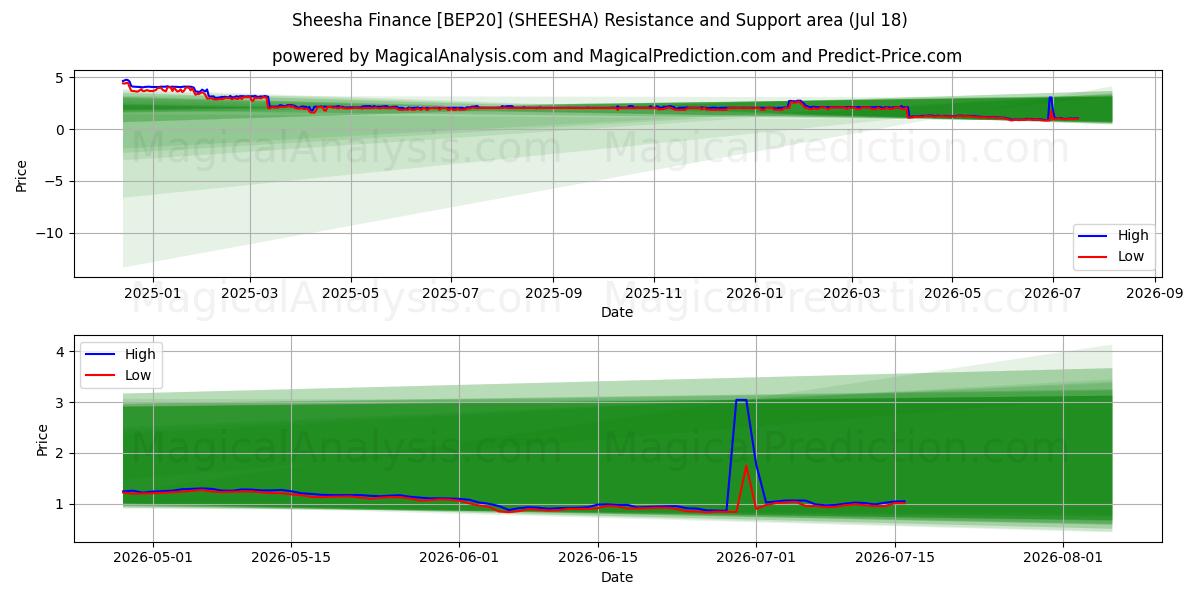Click the '2025-01' tick label
The width and height of the screenshot is (1200, 600).
(152, 293)
